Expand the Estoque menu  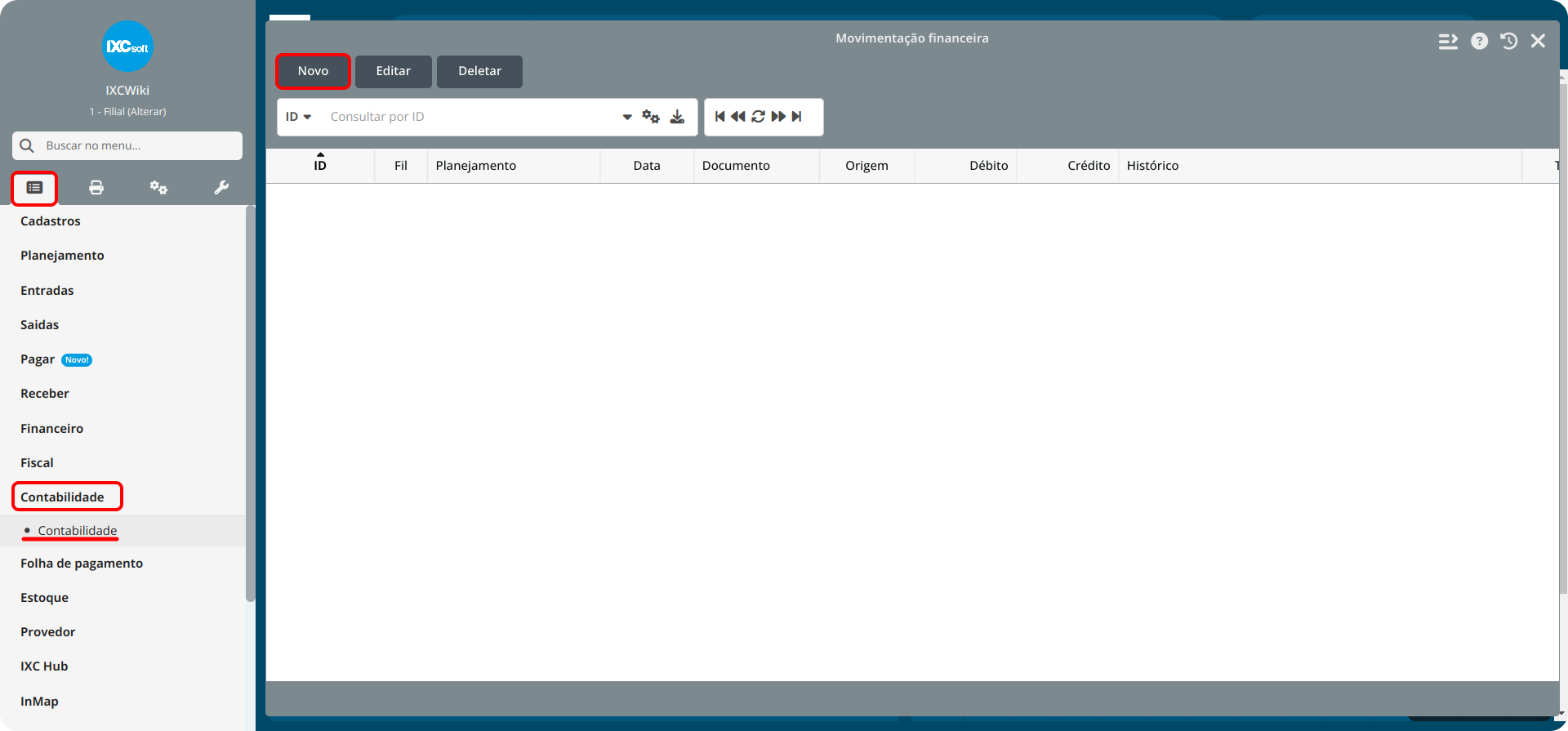[45, 598]
